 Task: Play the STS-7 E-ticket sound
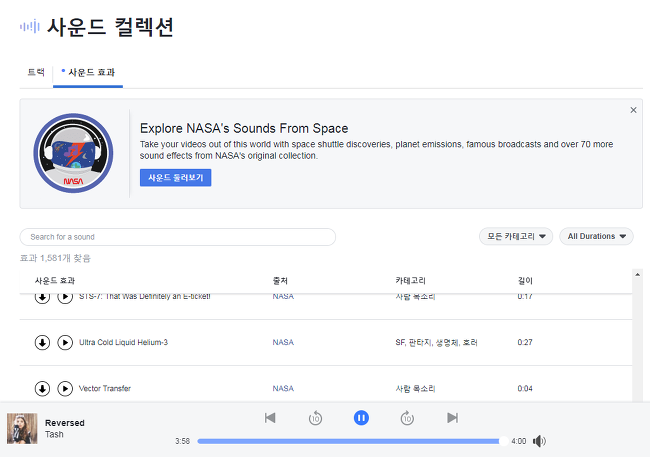(x=65, y=298)
